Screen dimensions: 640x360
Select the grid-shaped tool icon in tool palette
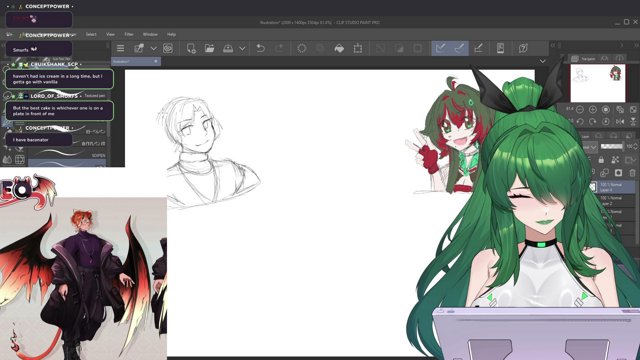click(x=20, y=160)
